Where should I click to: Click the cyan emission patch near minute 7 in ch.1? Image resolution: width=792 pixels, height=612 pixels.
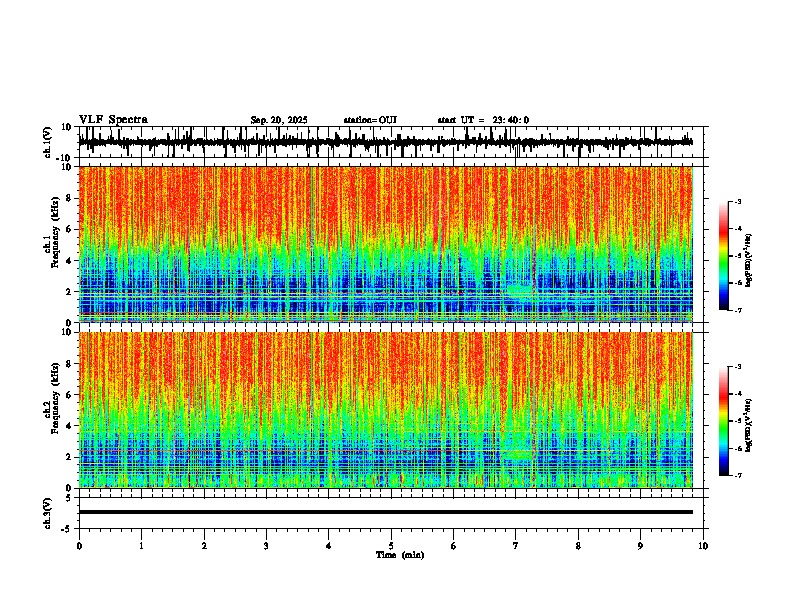pos(519,293)
